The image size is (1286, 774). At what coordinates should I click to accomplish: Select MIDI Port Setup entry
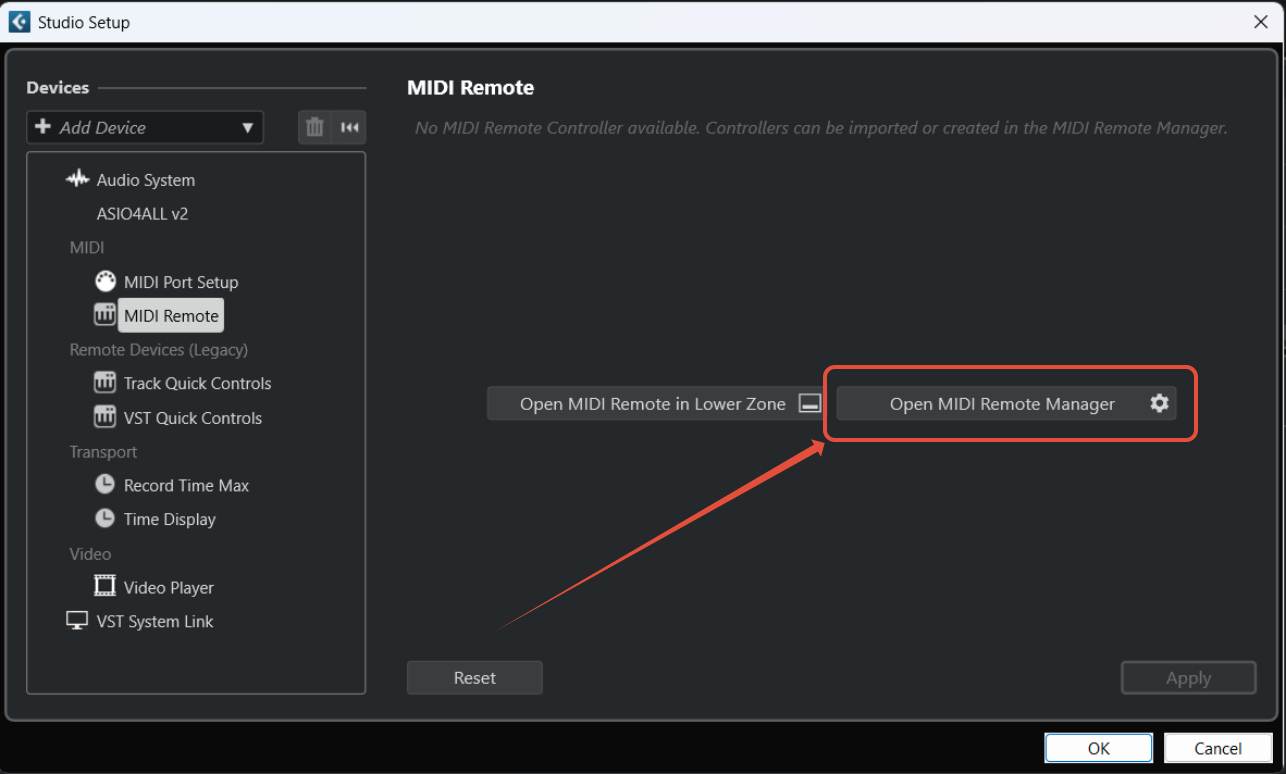point(181,282)
